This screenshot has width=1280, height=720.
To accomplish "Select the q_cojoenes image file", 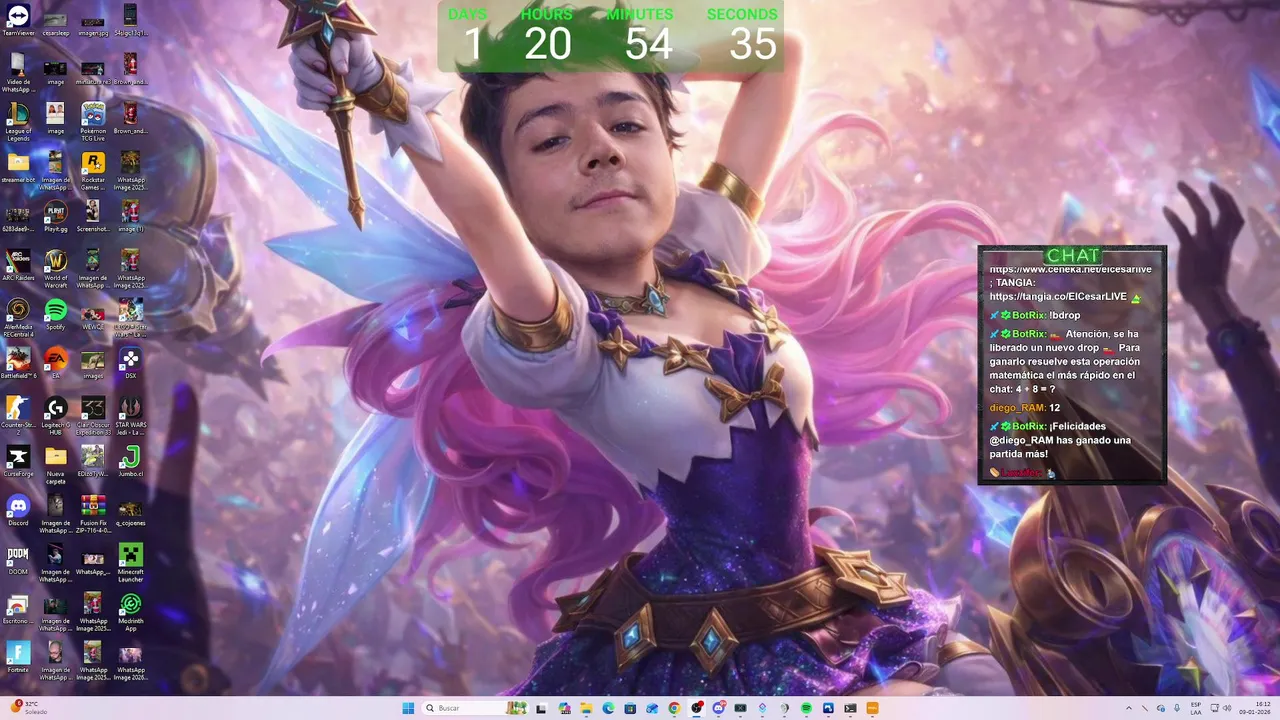I will 130,510.
